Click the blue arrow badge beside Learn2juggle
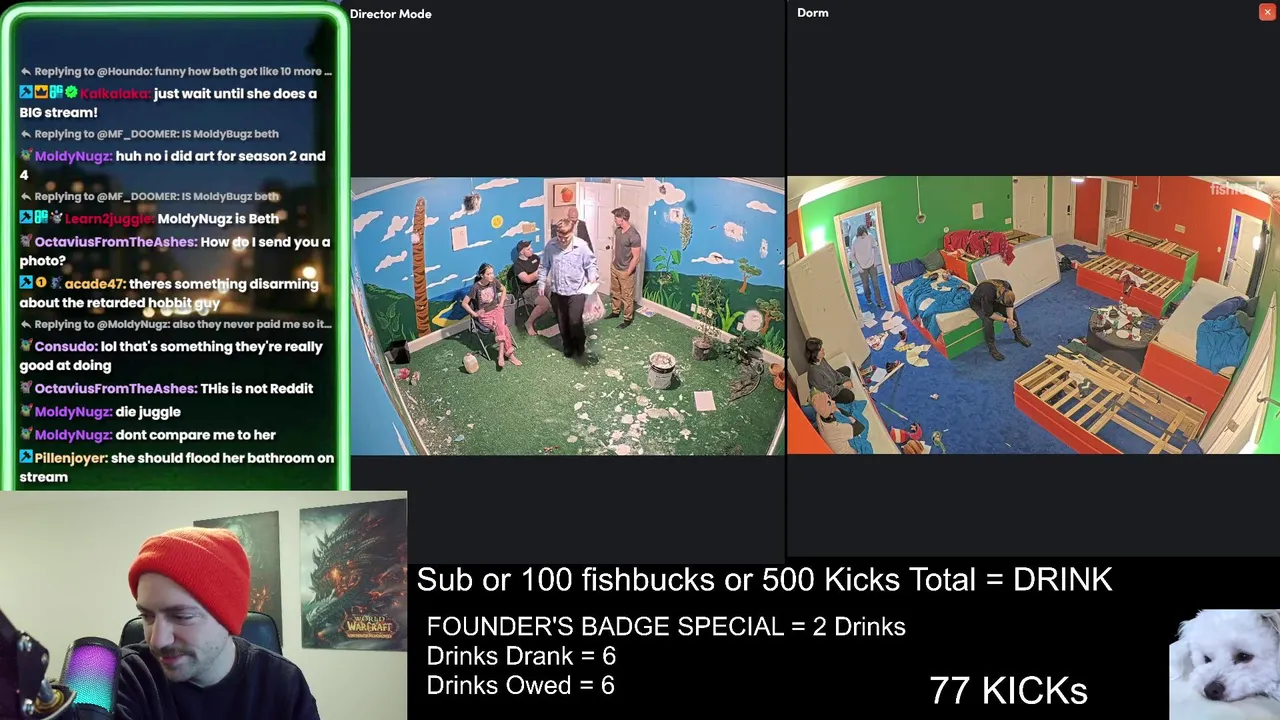1280x720 pixels. pos(26,217)
